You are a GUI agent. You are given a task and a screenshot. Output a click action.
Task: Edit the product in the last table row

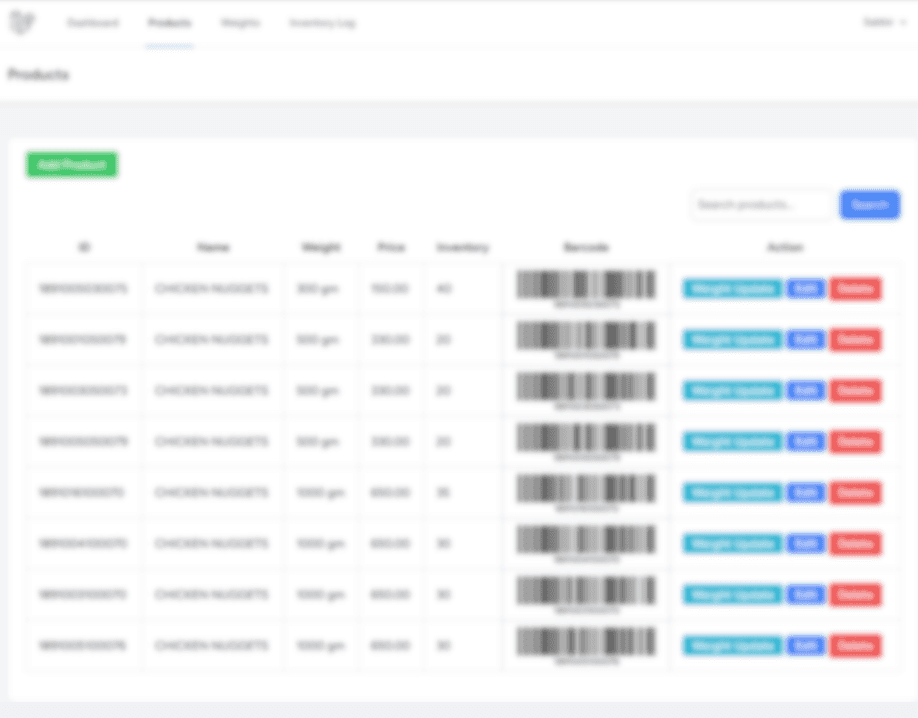click(806, 645)
